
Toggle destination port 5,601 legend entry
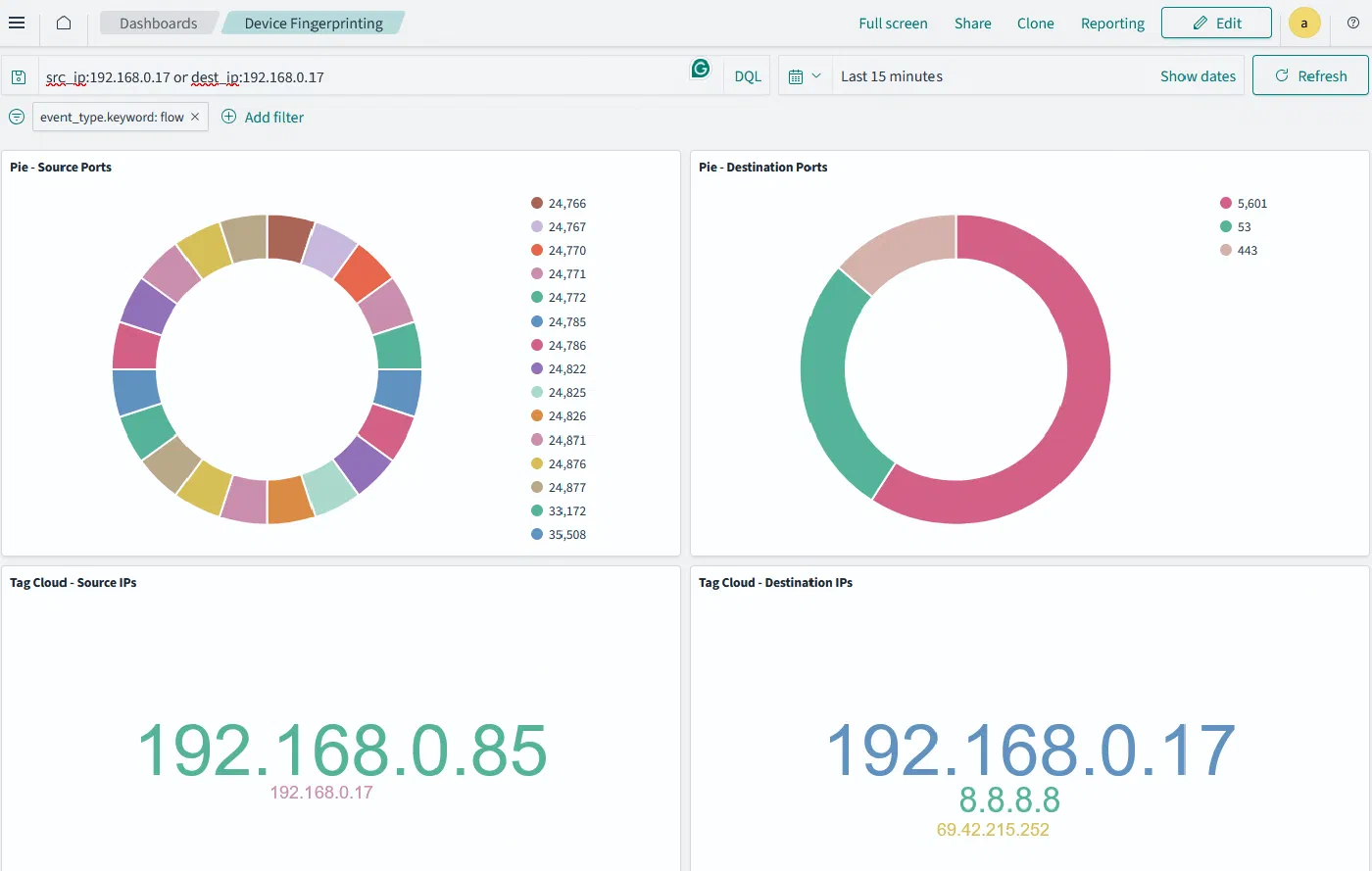(x=1244, y=203)
